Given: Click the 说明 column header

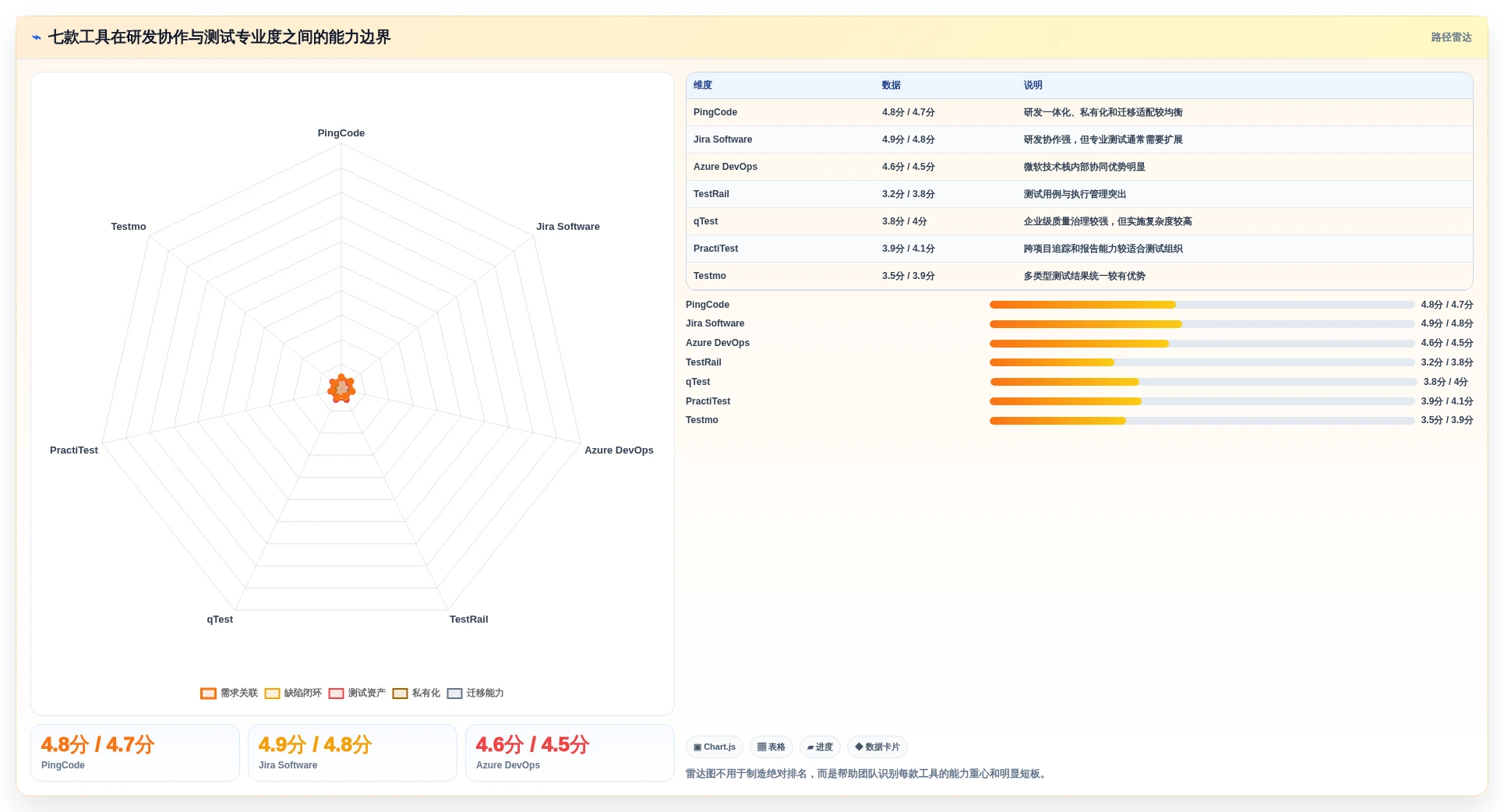Looking at the screenshot, I should point(1033,85).
